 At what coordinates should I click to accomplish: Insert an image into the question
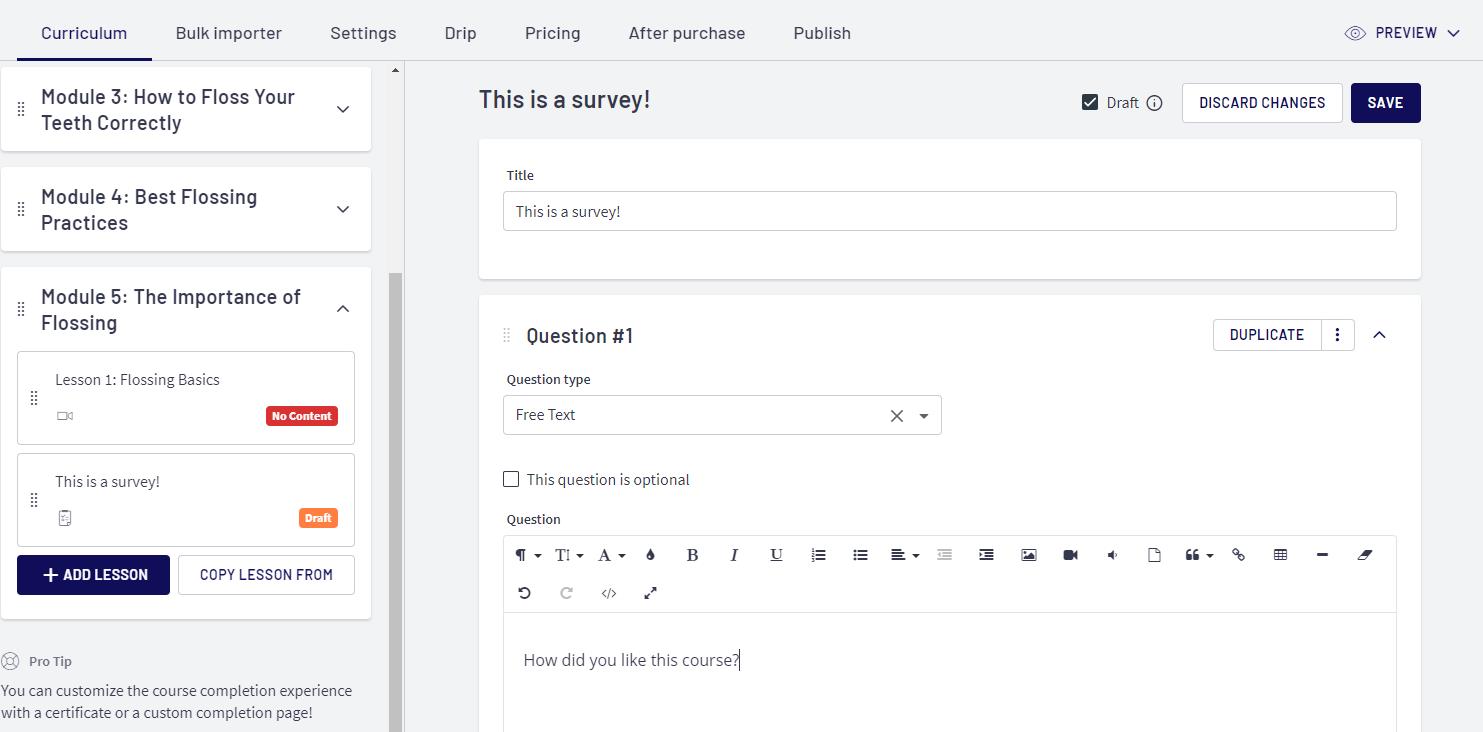point(1028,555)
